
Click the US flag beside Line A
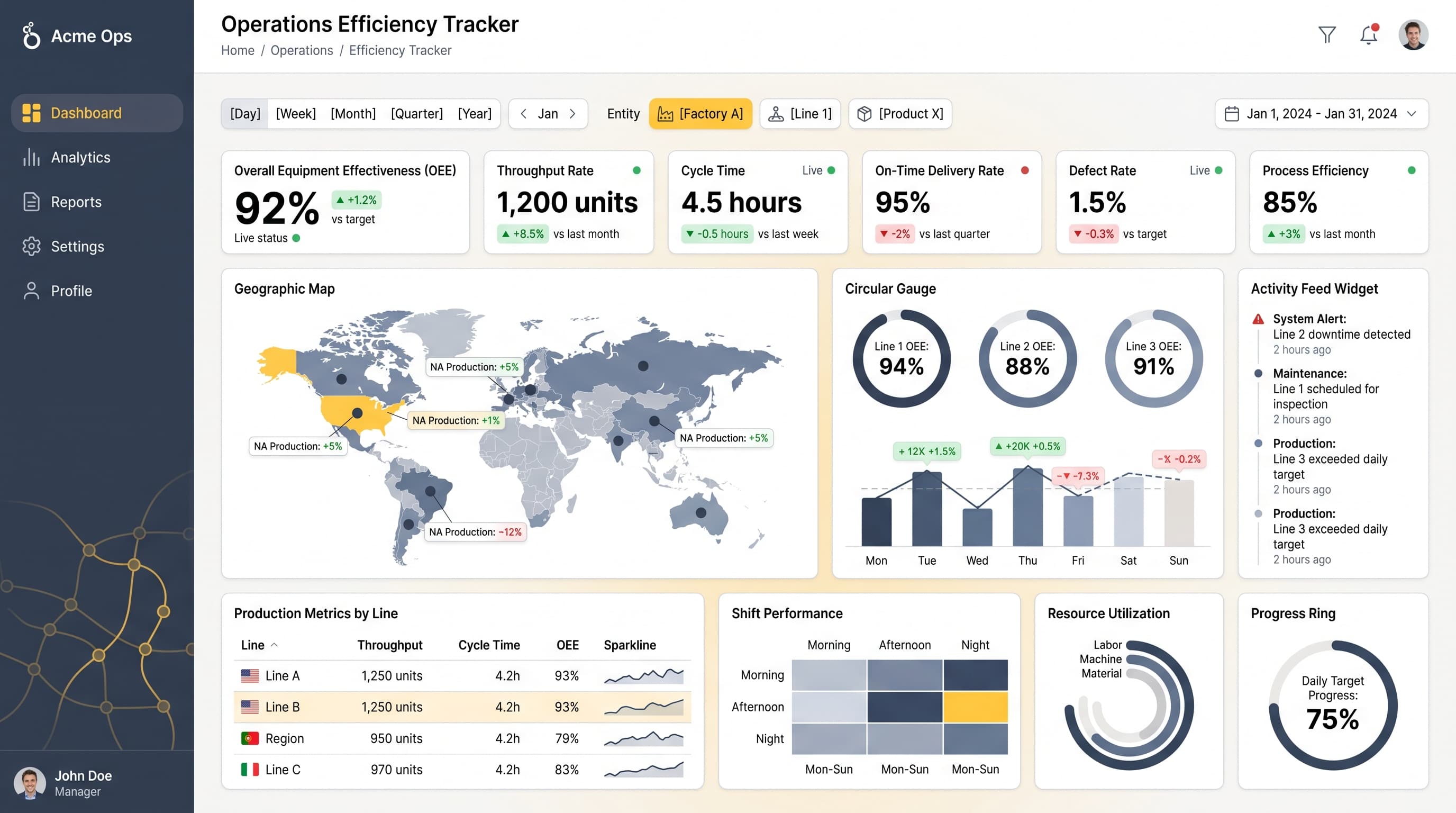[x=250, y=675]
